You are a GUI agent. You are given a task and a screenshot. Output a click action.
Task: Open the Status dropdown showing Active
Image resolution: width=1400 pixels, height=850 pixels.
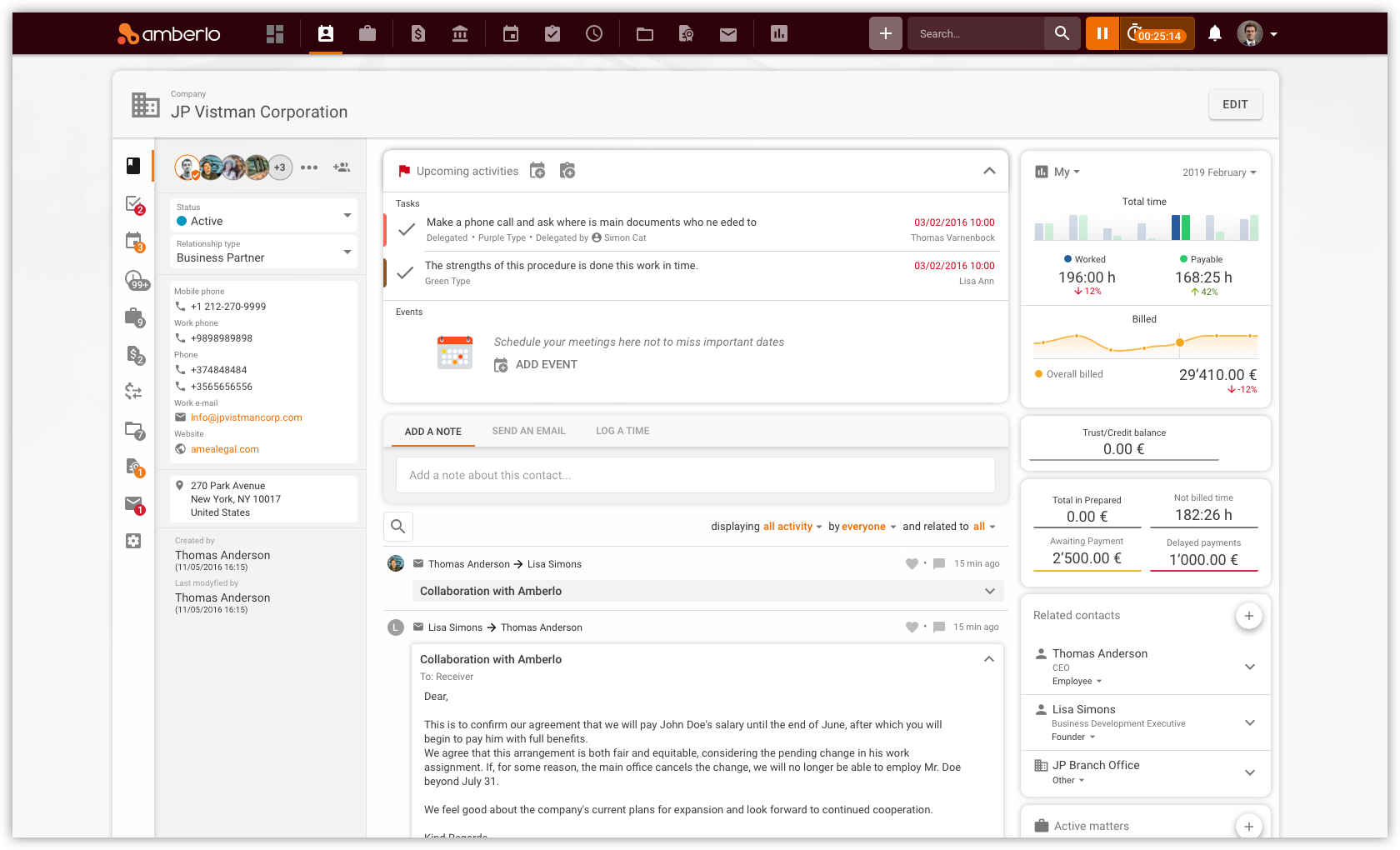pyautogui.click(x=263, y=215)
